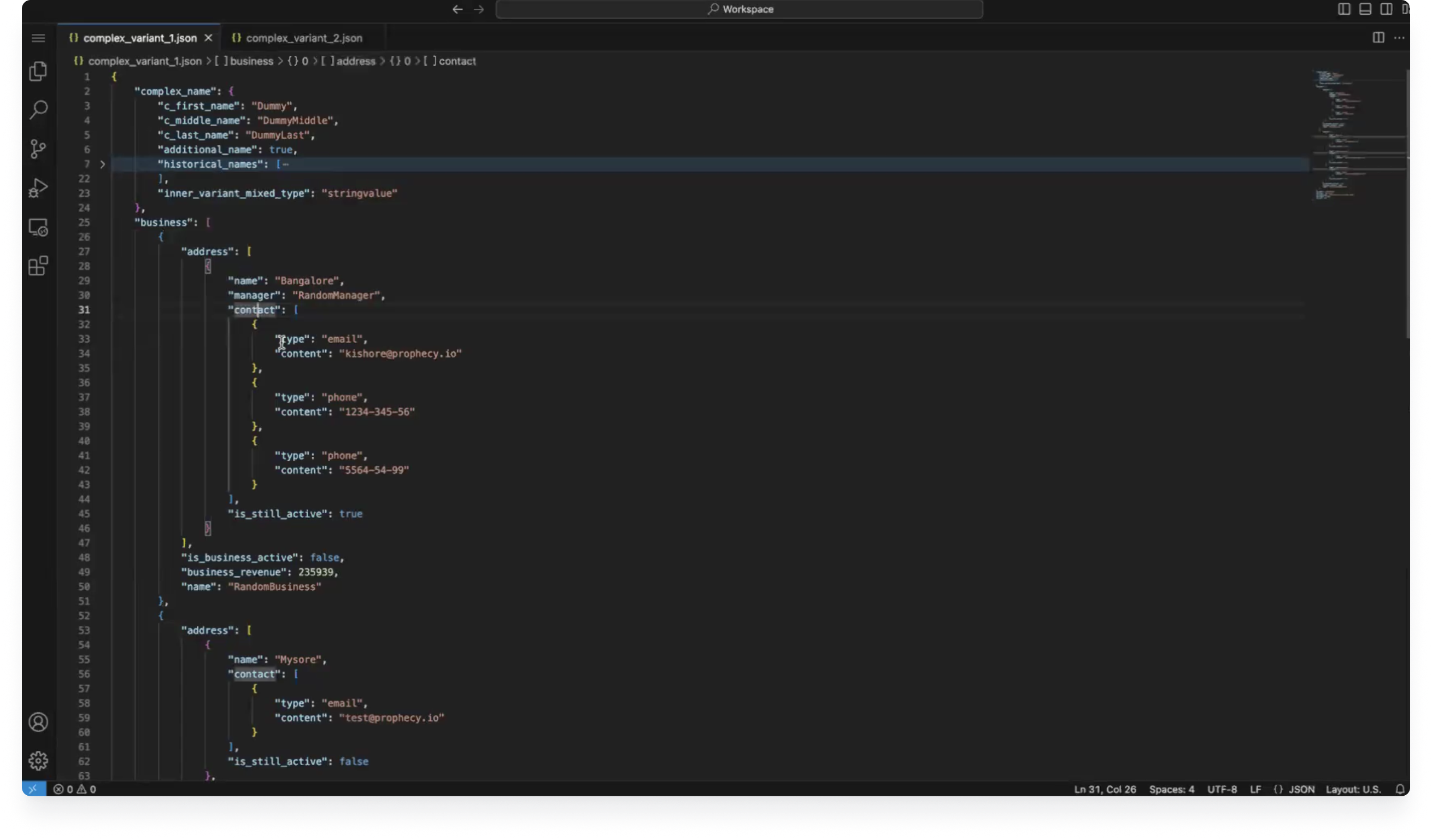Open the Extensions view
1432x840 pixels.
click(38, 266)
